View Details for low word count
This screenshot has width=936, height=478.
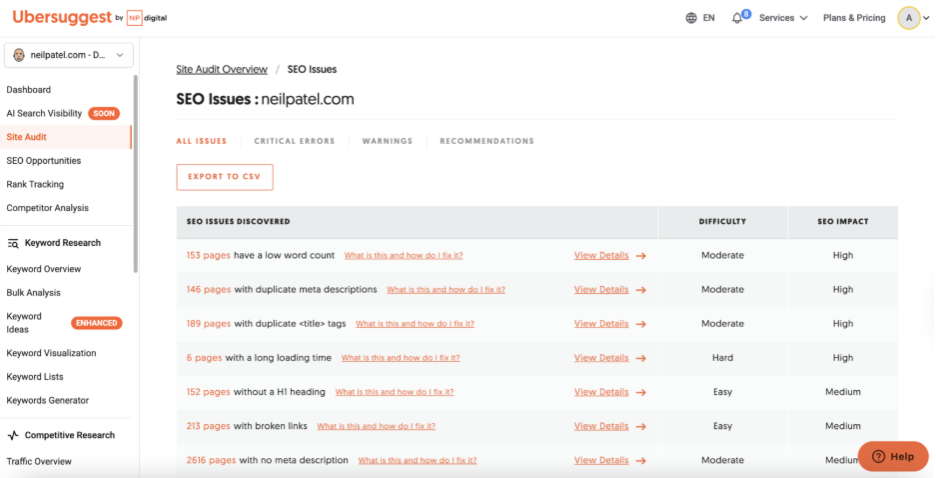point(601,255)
